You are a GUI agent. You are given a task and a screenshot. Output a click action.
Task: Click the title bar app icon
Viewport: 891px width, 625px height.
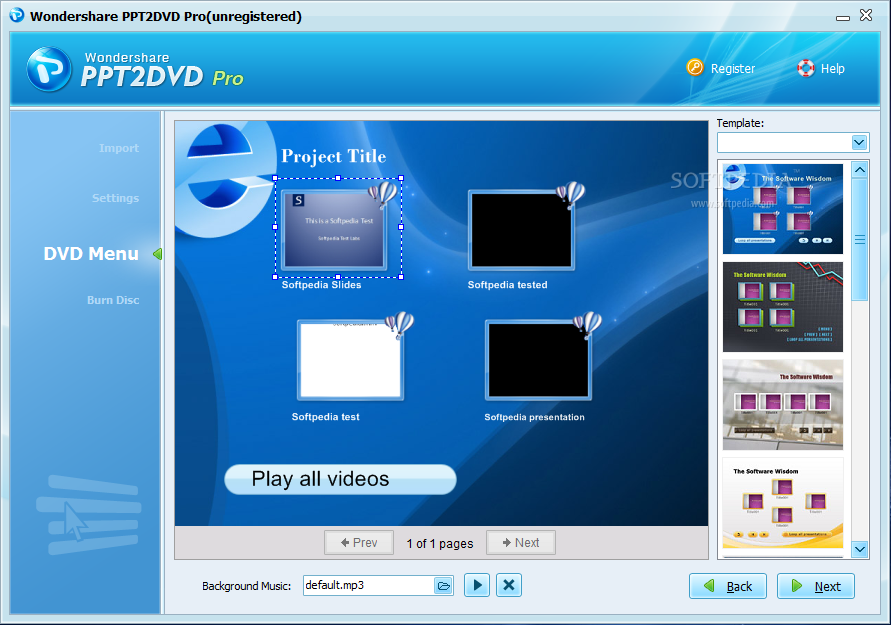17,15
